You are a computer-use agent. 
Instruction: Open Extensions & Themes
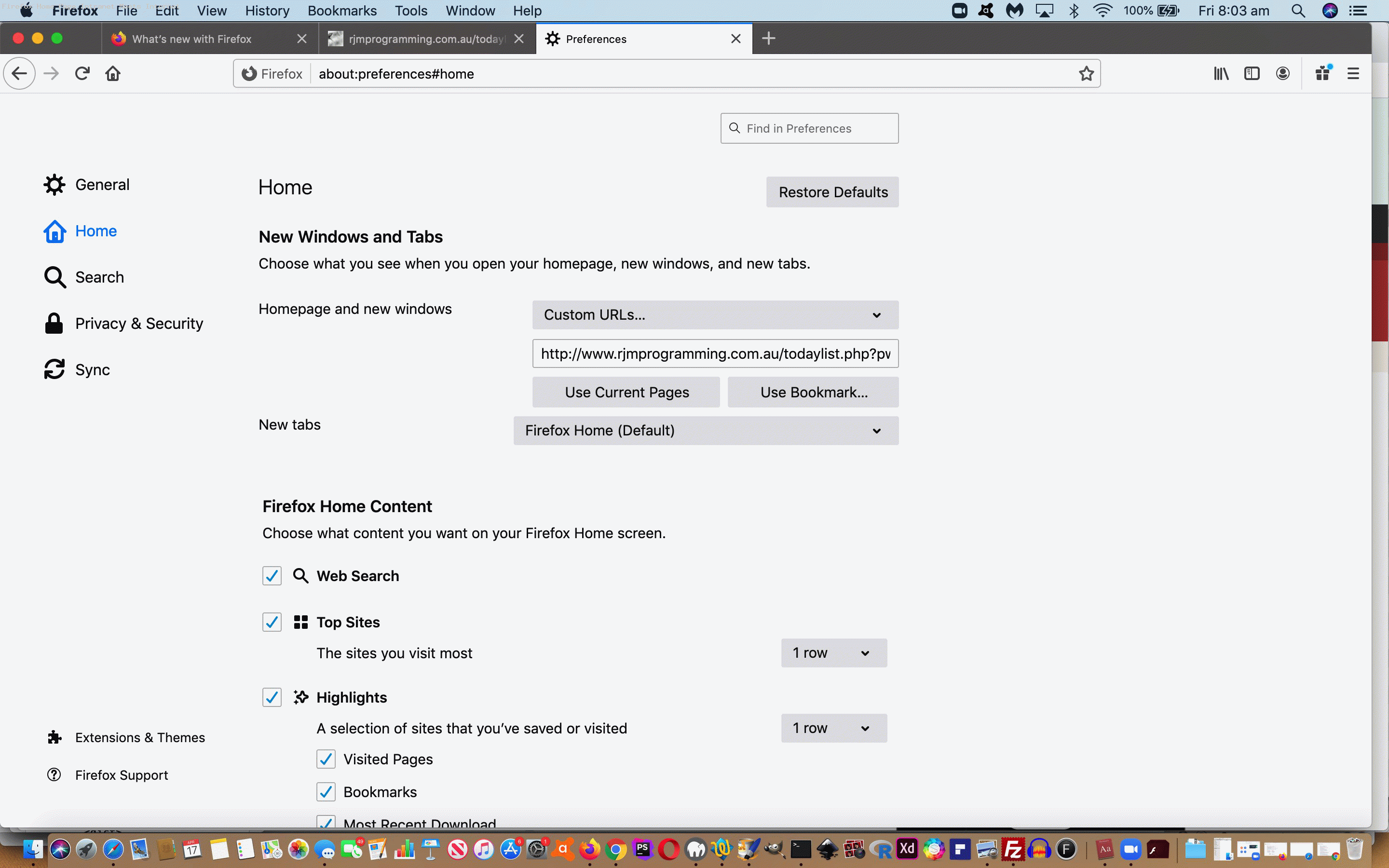[126, 738]
